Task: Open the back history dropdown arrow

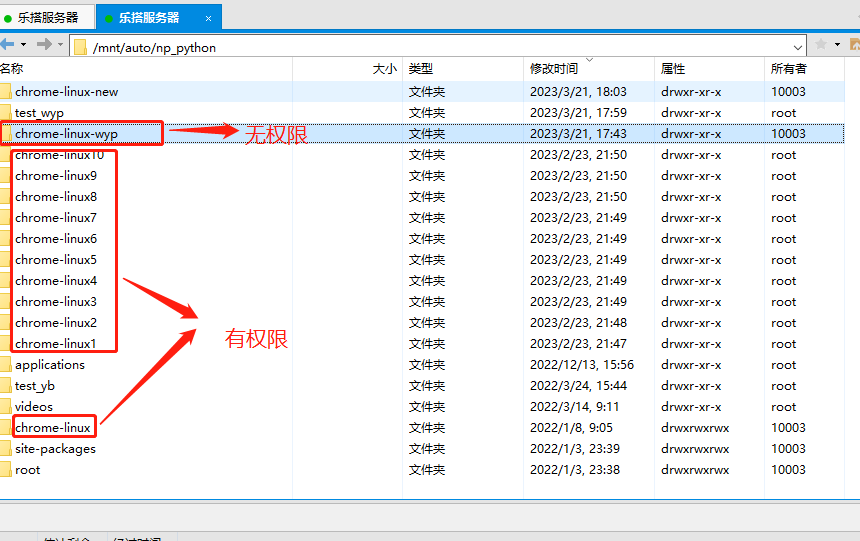Action: click(24, 44)
